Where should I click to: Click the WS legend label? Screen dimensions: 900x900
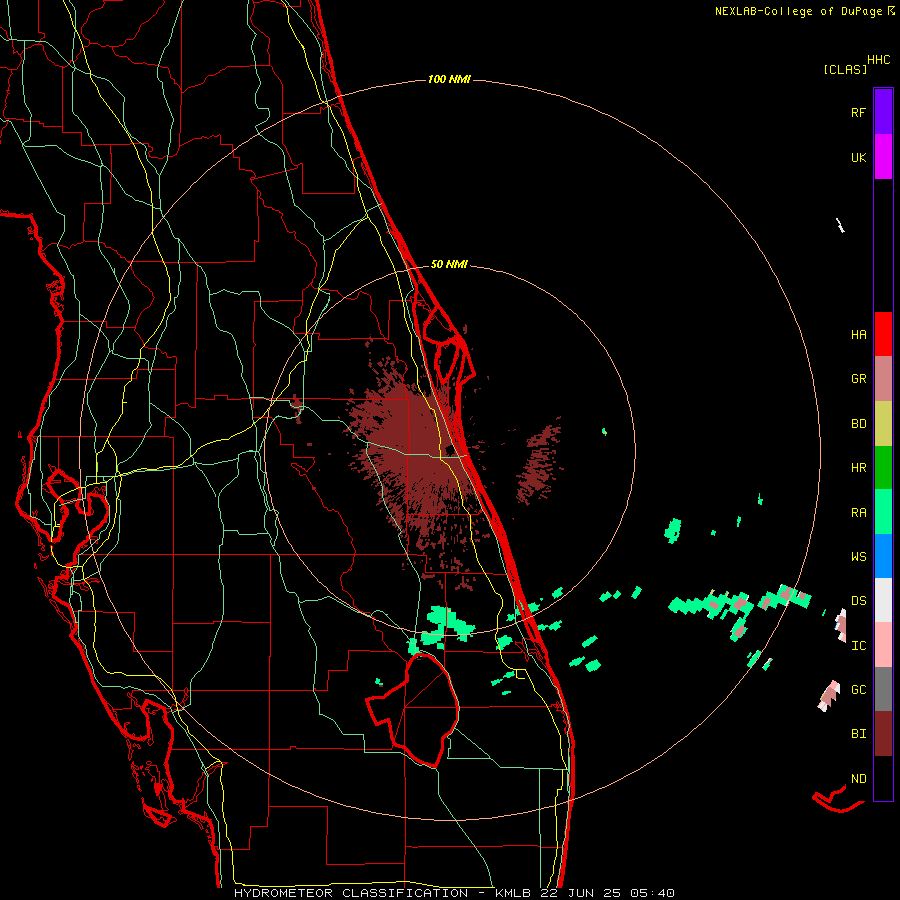coord(858,556)
